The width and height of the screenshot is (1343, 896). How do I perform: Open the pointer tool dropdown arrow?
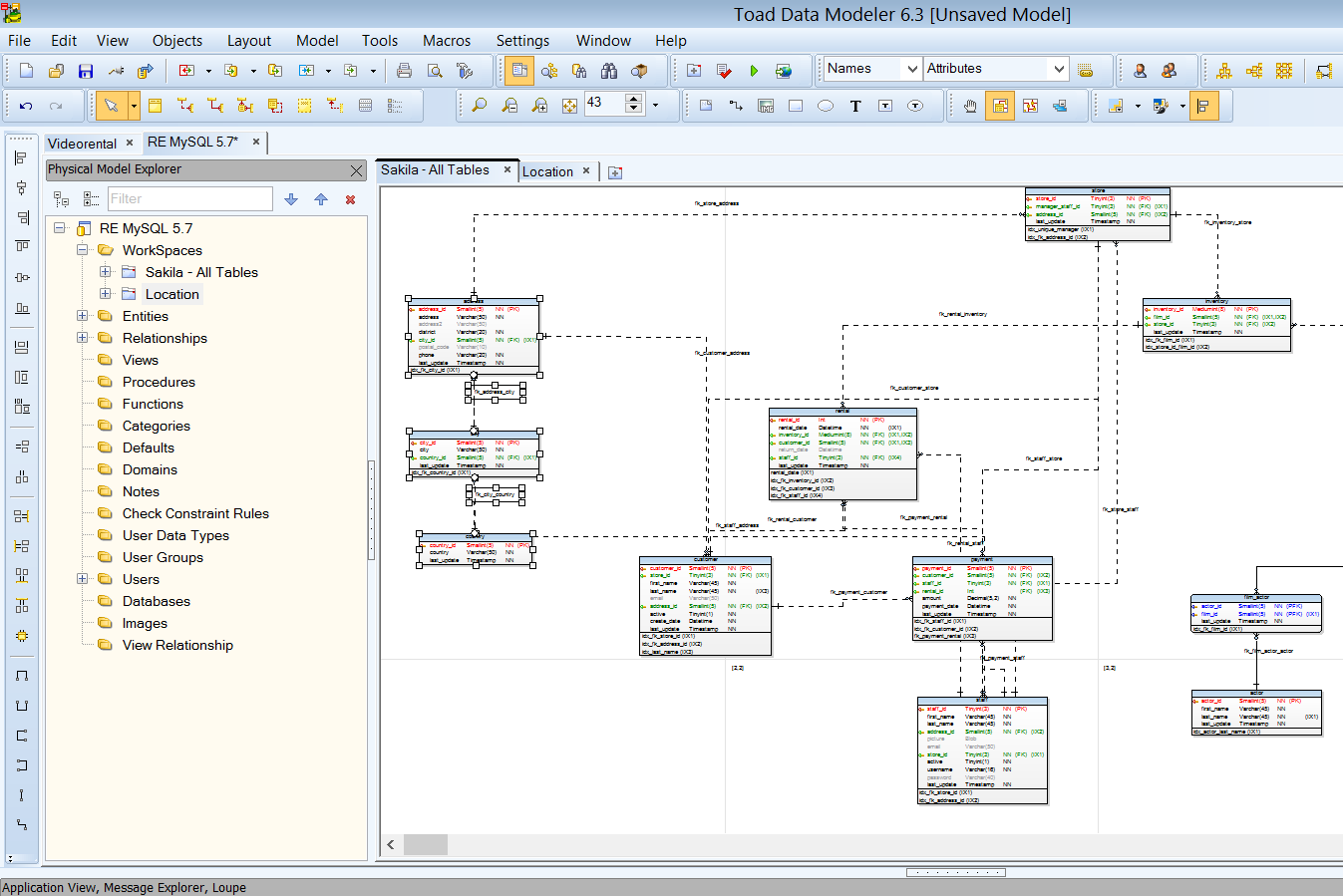point(133,106)
